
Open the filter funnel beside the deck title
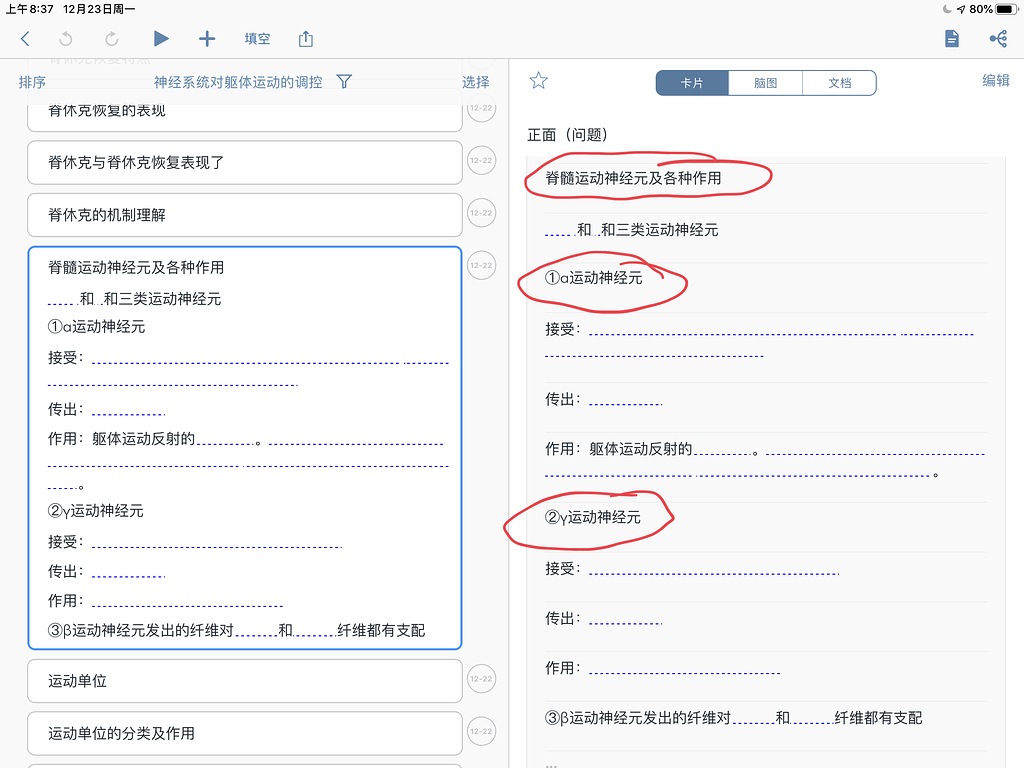(x=343, y=82)
